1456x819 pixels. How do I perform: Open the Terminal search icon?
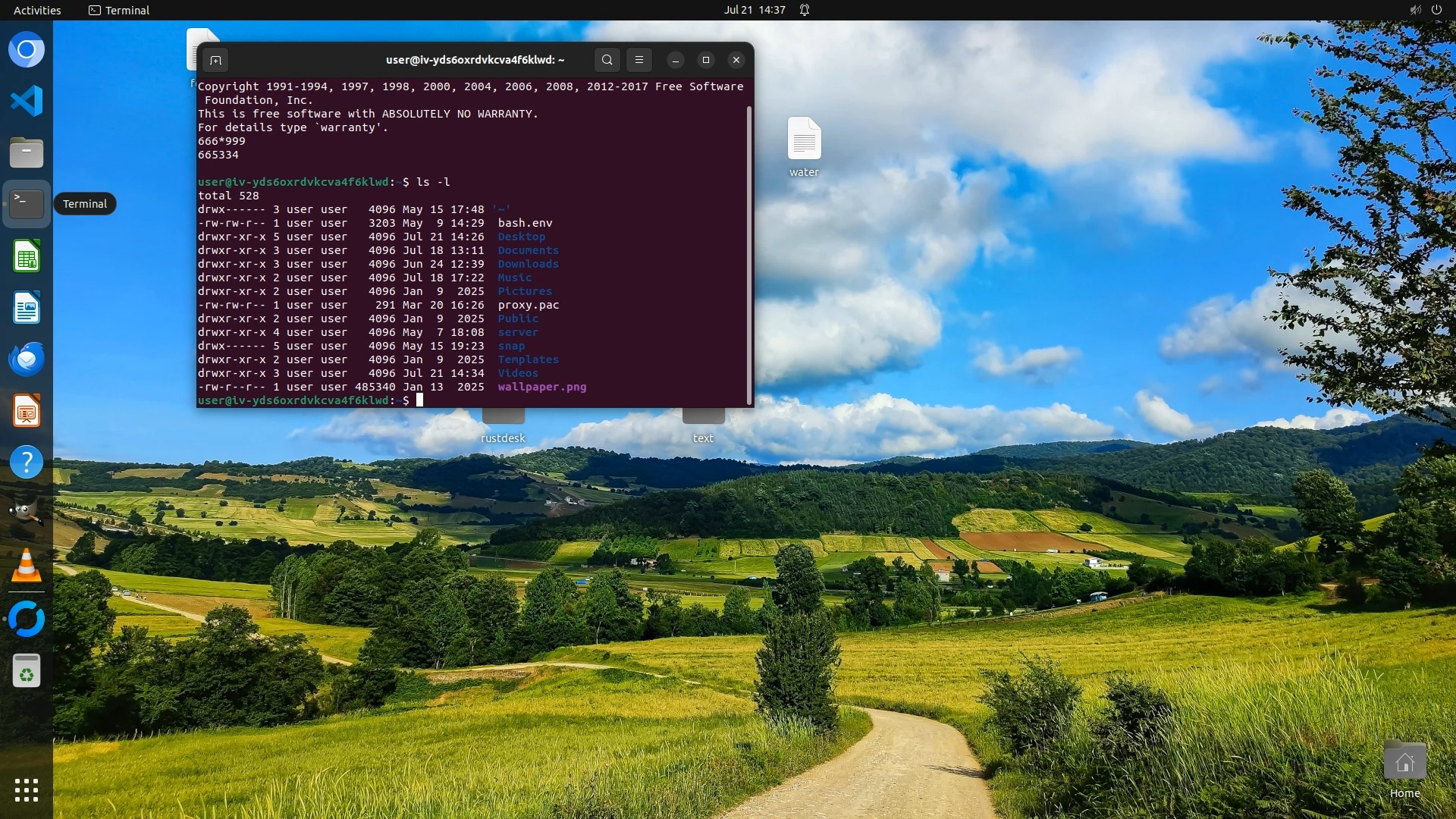(607, 60)
